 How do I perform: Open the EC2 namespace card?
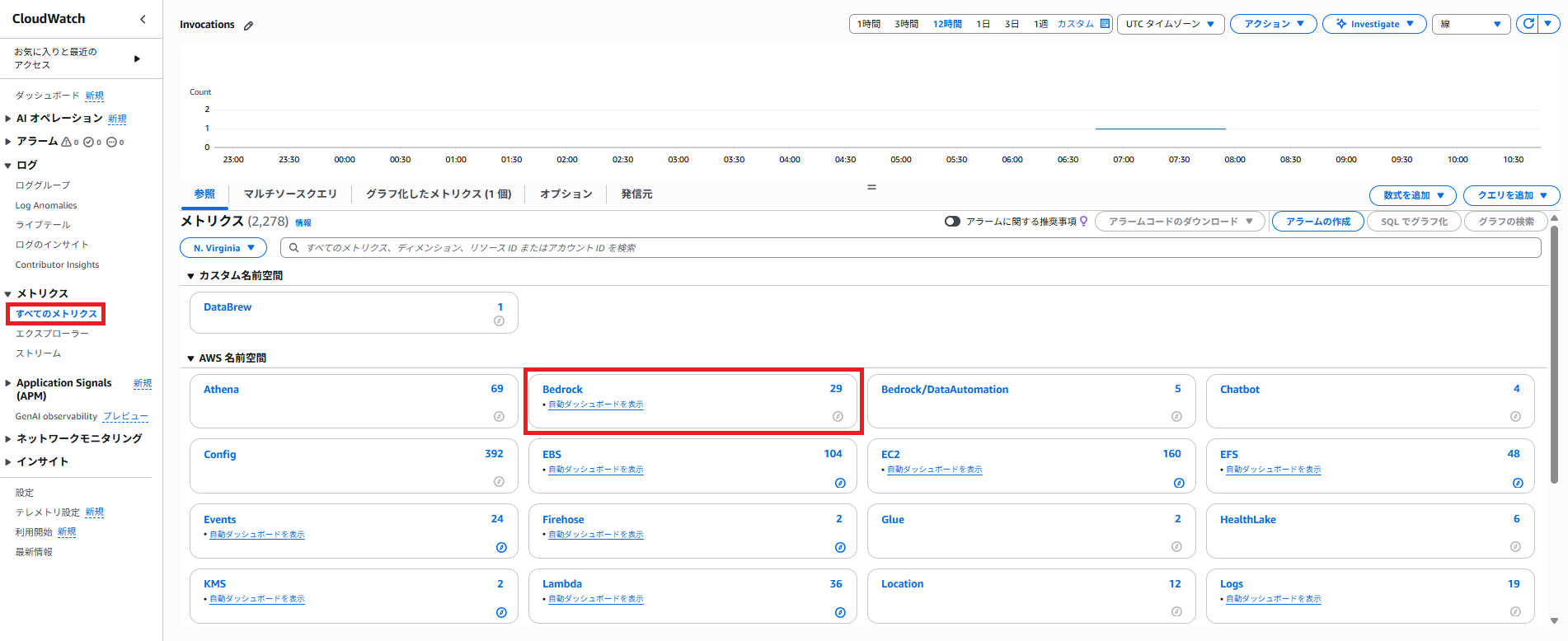click(x=1031, y=466)
